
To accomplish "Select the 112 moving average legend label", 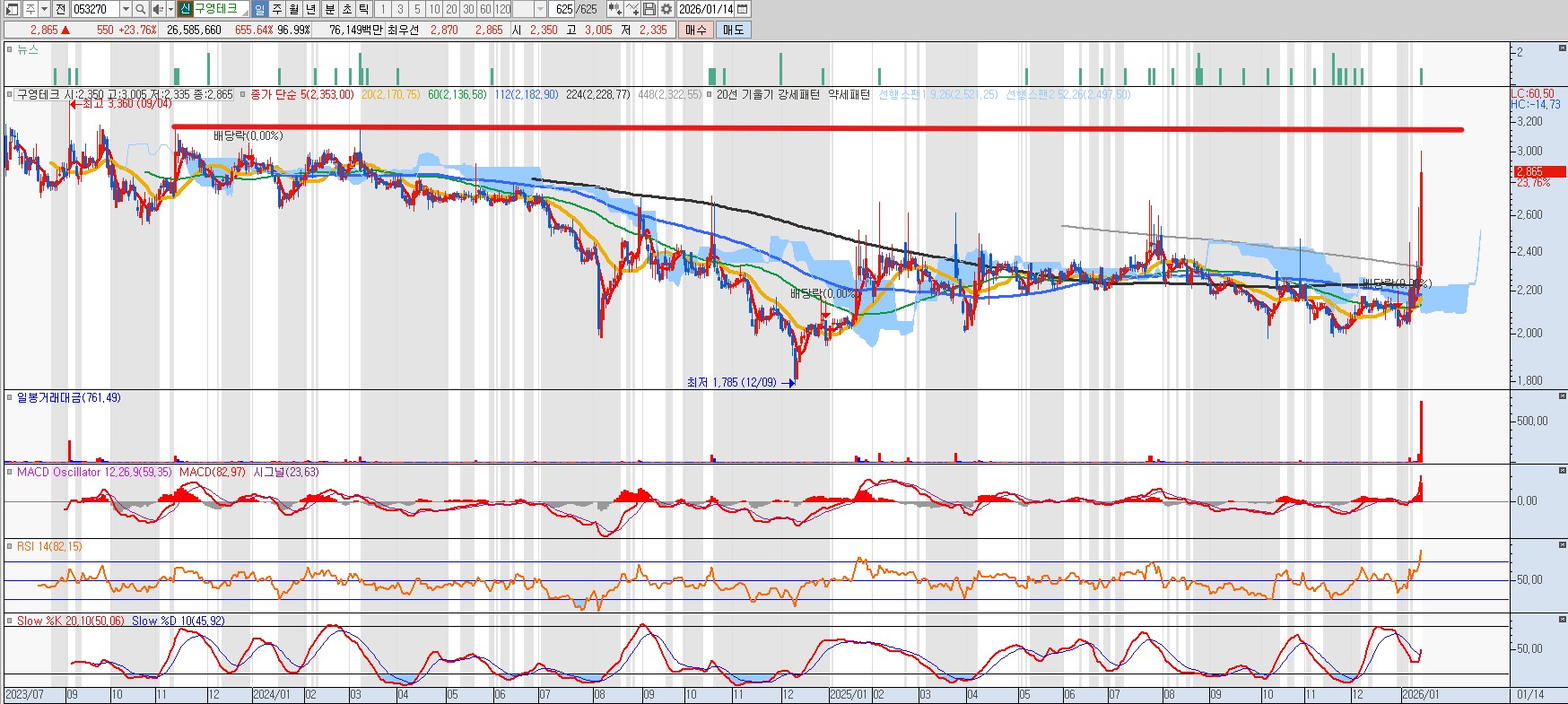I will [x=526, y=94].
